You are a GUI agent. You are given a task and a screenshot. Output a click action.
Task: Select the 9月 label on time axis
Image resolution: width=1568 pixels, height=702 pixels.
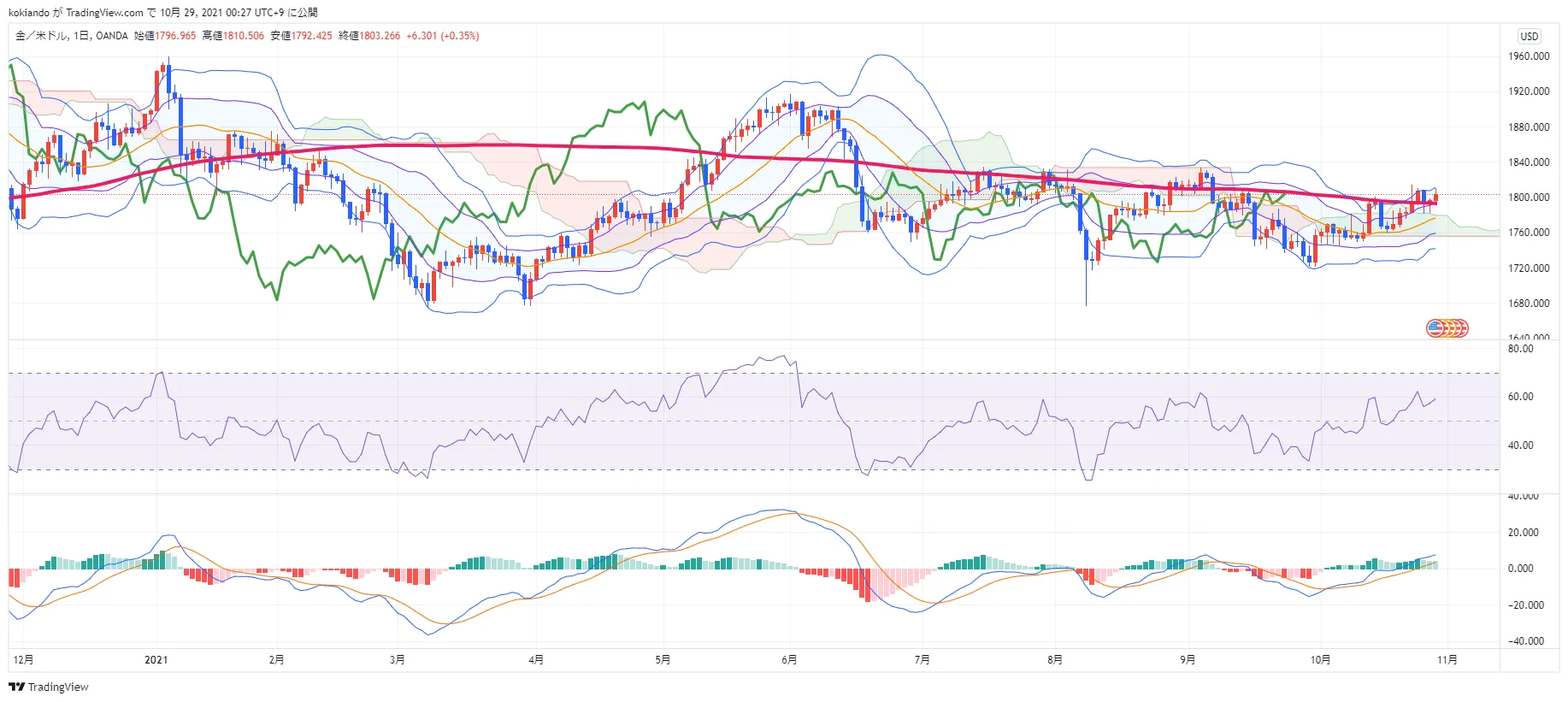pos(1188,659)
